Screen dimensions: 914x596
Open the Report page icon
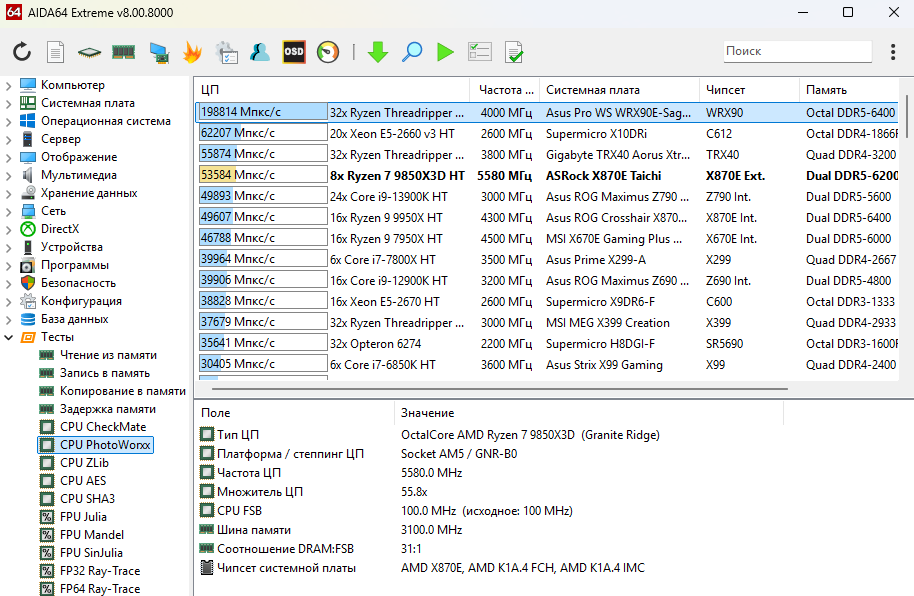pyautogui.click(x=55, y=52)
